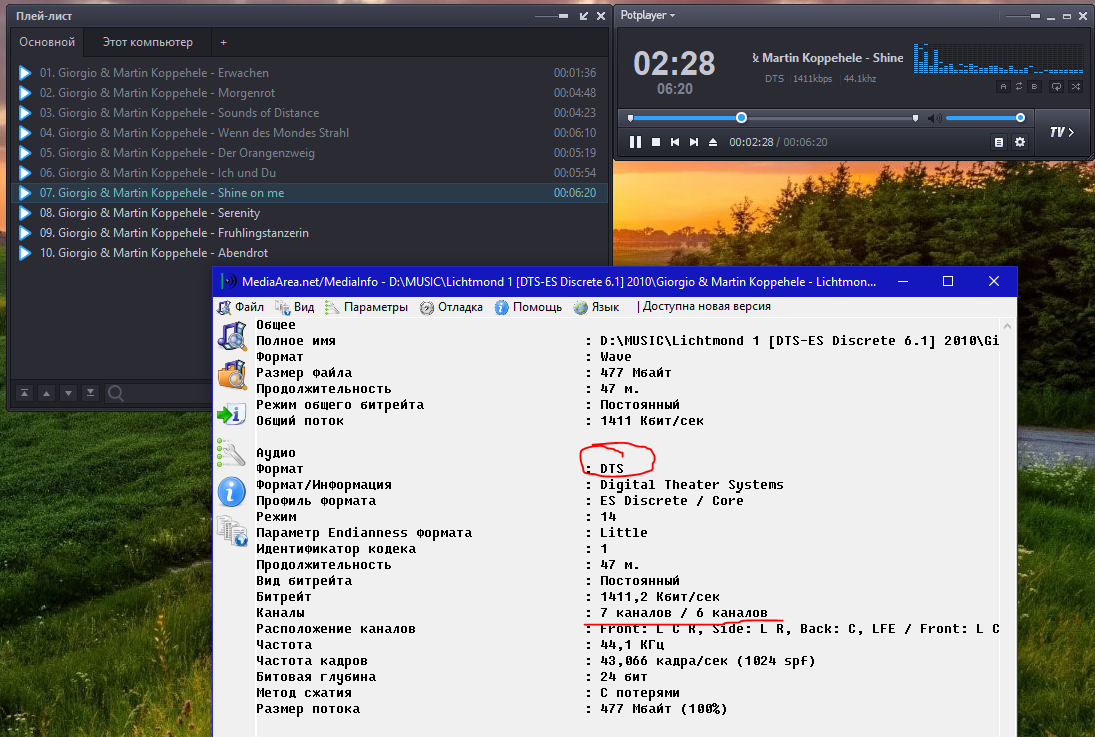Open MediaInfo preferences wrench icon
The height and width of the screenshot is (737, 1095).
(x=232, y=453)
